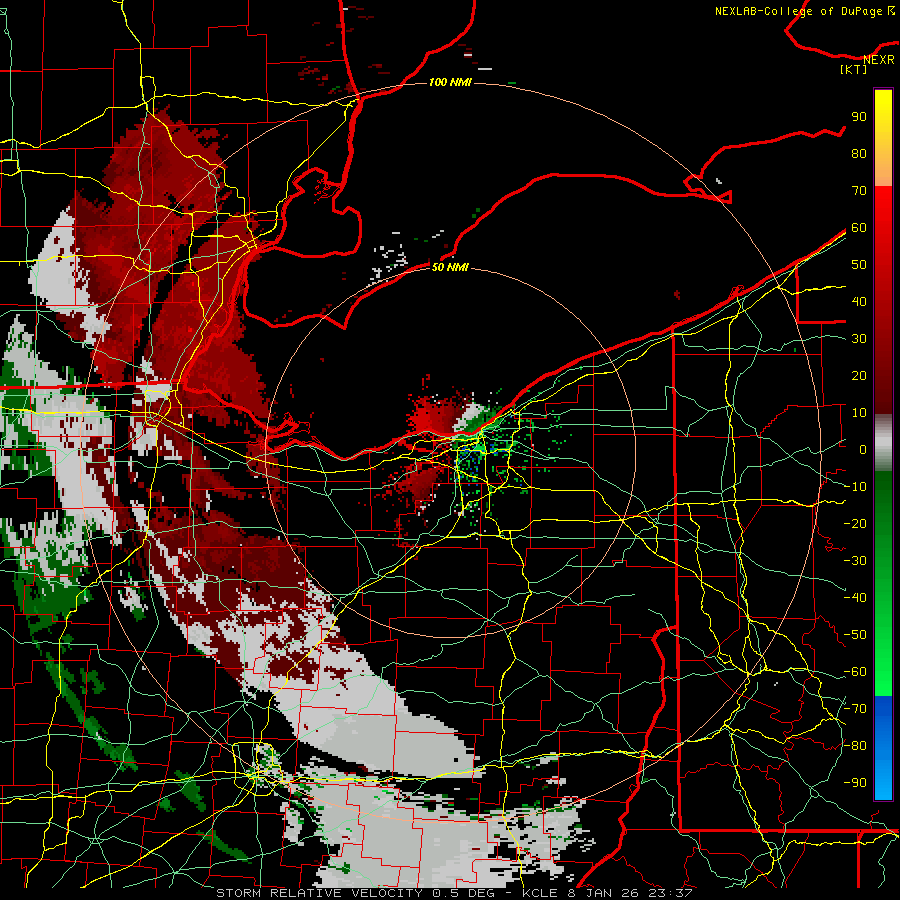Image resolution: width=900 pixels, height=900 pixels.
Task: Click the -50 velocity scale label
Action: (855, 635)
